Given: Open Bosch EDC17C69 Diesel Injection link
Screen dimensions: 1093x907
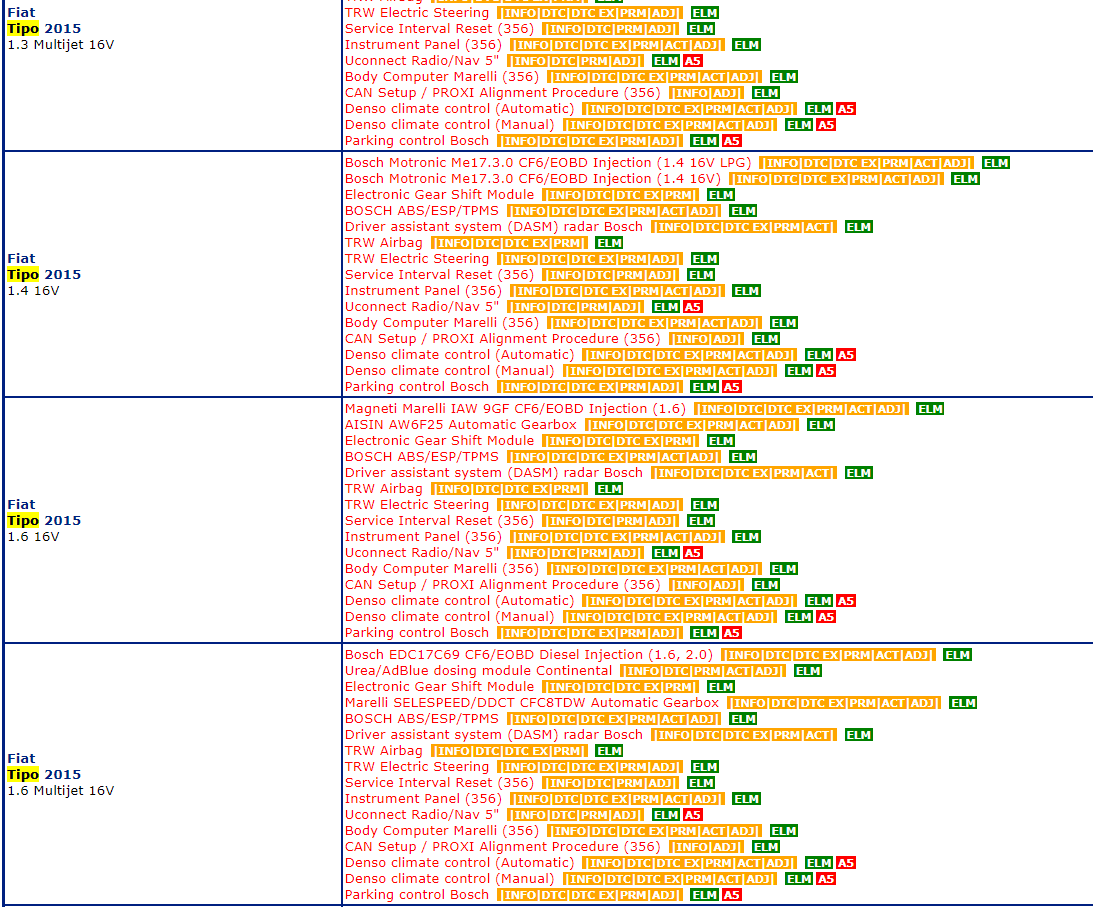Looking at the screenshot, I should point(529,655).
